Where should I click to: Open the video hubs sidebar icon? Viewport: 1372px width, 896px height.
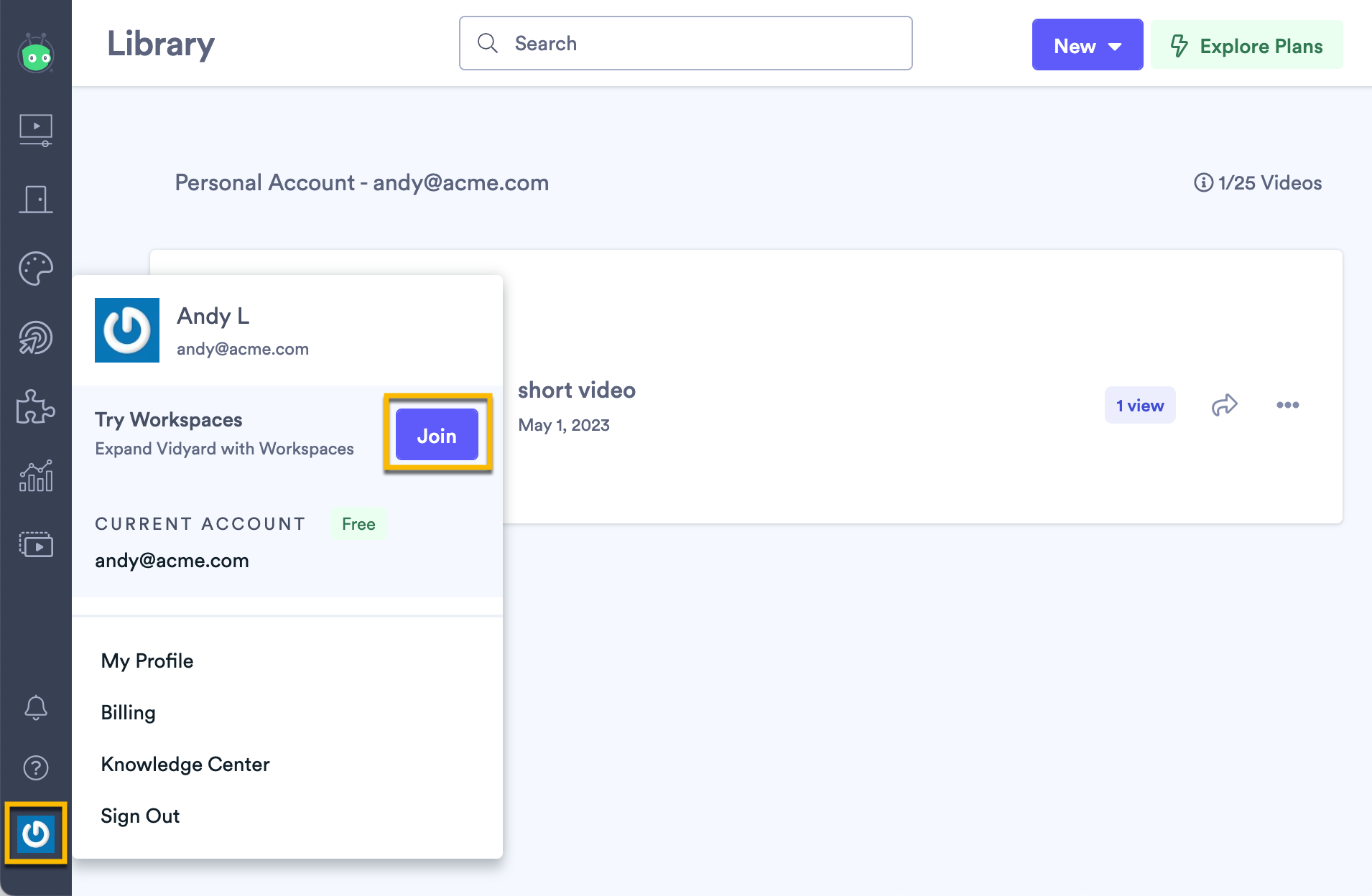click(35, 545)
